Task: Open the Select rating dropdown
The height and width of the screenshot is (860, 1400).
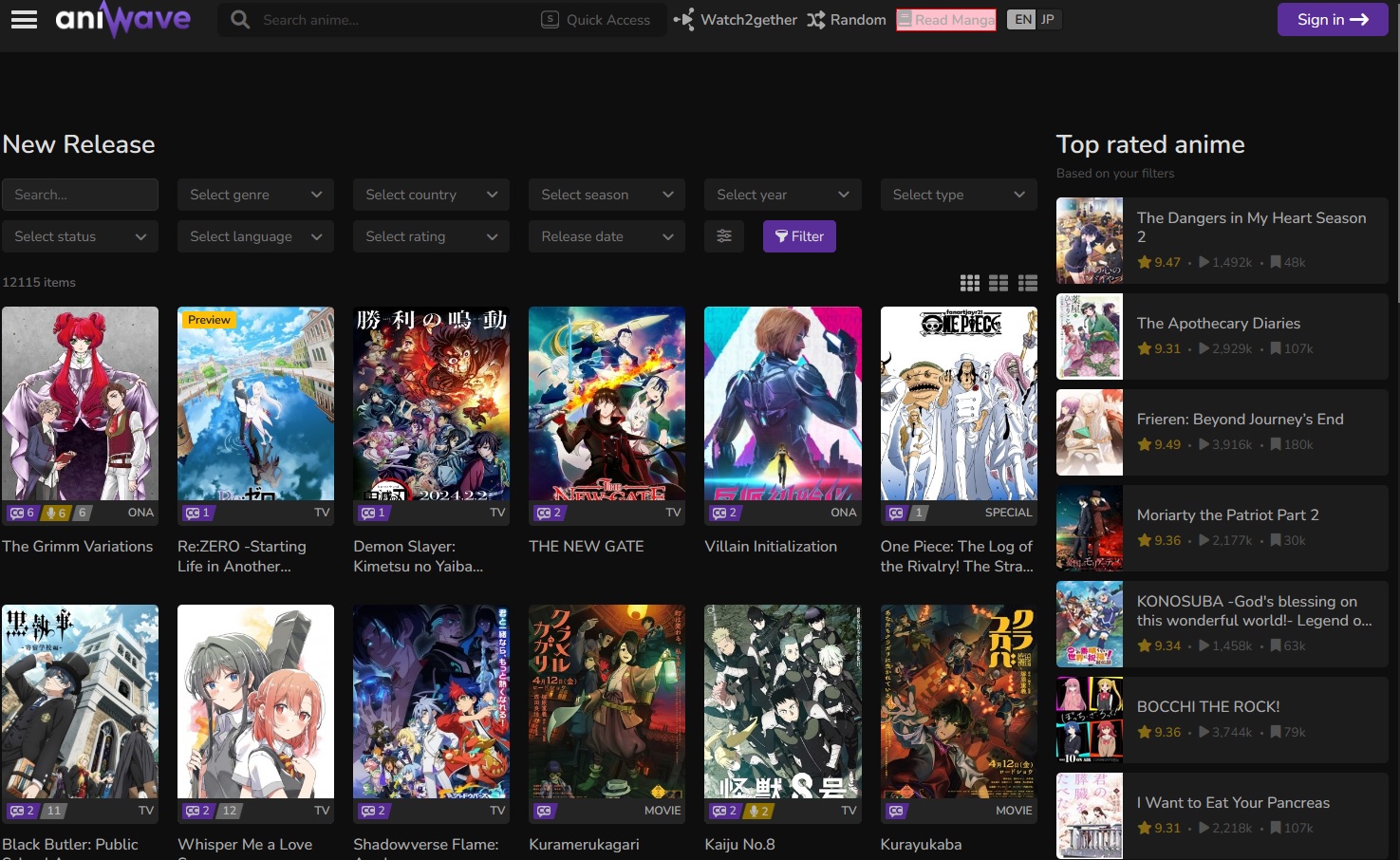Action: 431,236
